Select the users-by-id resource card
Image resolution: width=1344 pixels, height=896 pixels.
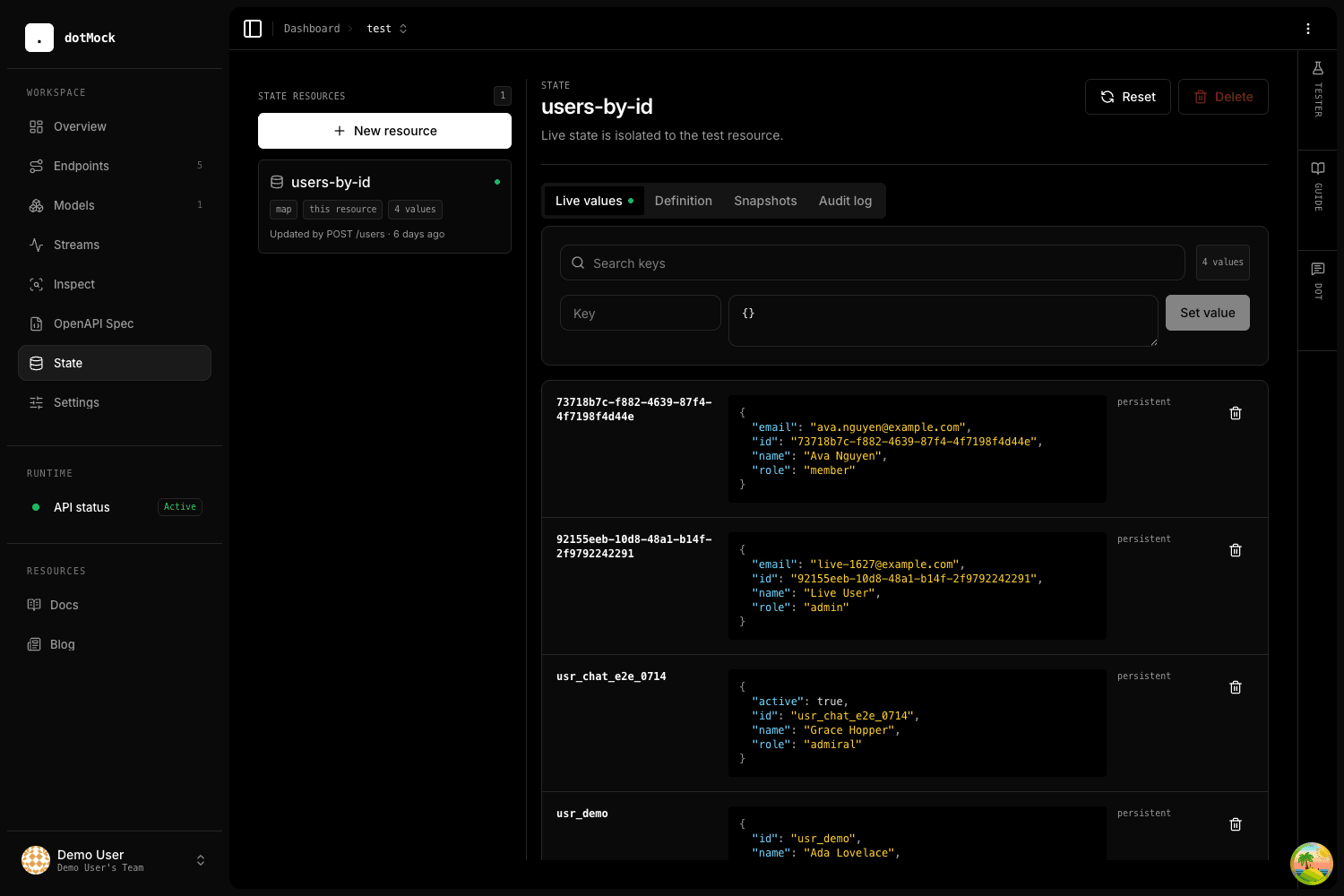[x=384, y=206]
